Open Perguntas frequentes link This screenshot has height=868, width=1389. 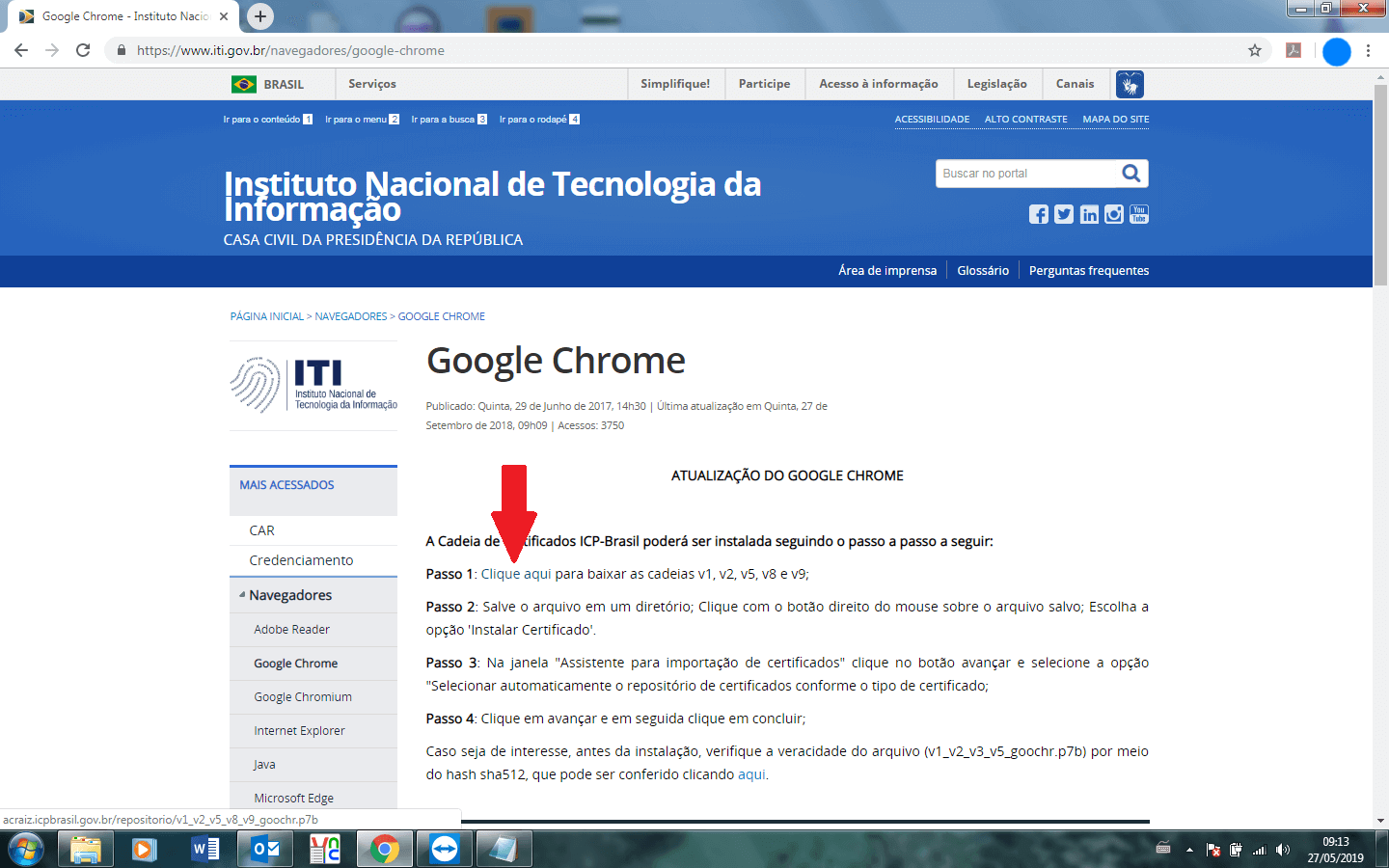(x=1089, y=271)
